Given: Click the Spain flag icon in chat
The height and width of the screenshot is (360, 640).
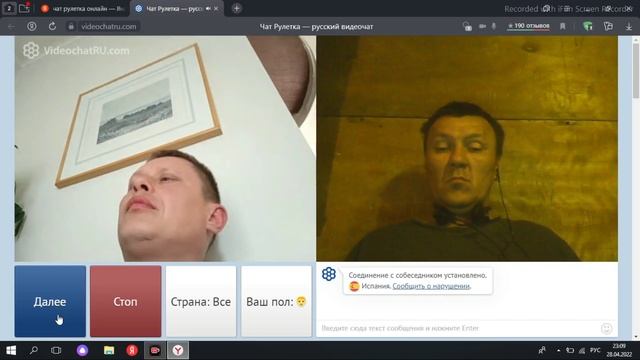Looking at the screenshot, I should click(354, 286).
